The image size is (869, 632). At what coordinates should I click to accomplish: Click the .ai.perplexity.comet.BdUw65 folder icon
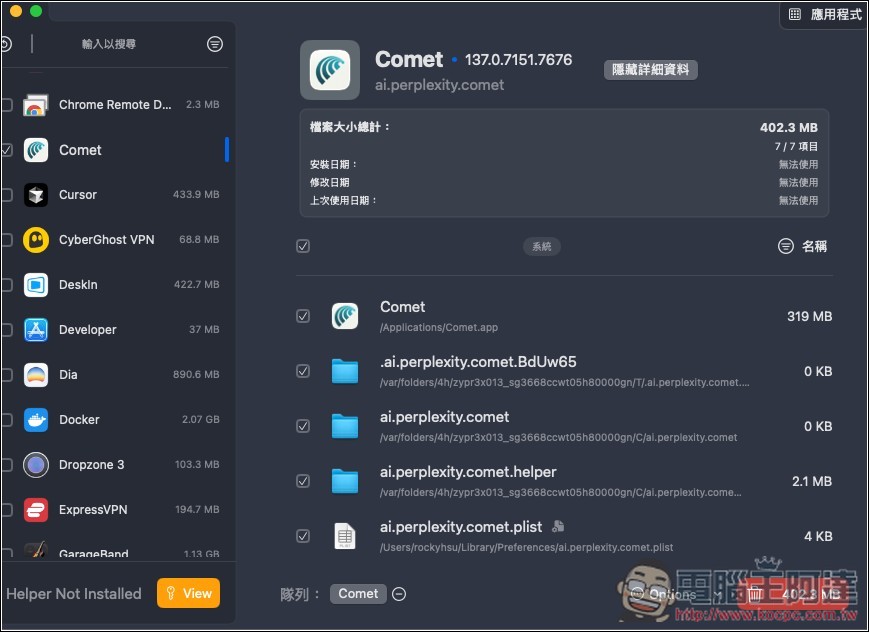pos(345,371)
